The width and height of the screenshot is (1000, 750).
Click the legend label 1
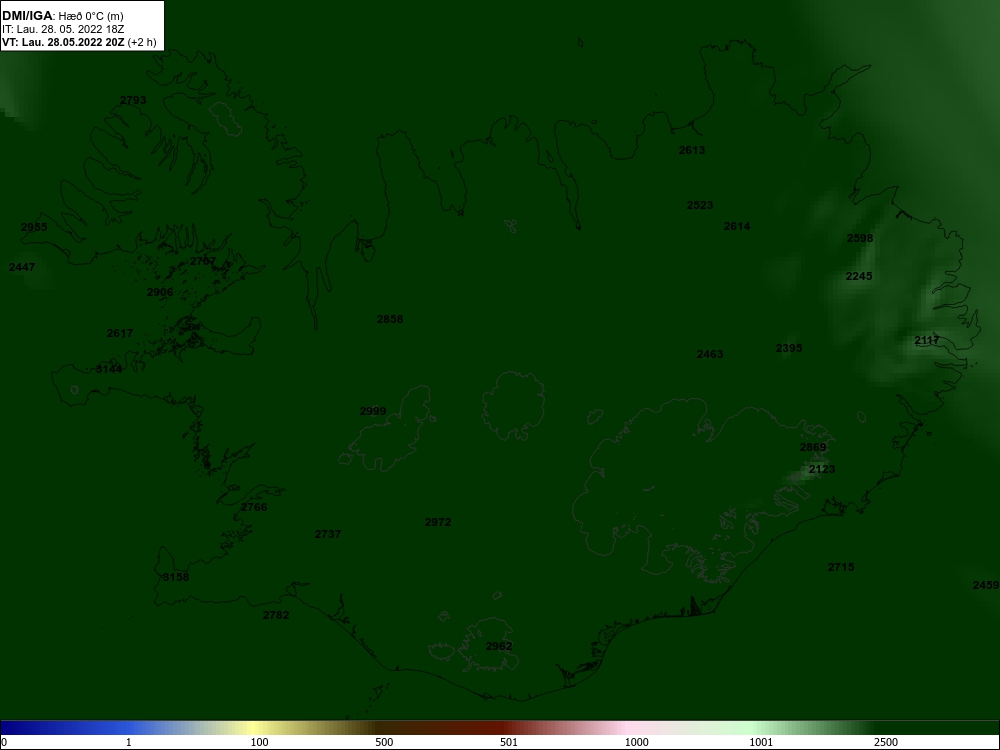pyautogui.click(x=129, y=742)
